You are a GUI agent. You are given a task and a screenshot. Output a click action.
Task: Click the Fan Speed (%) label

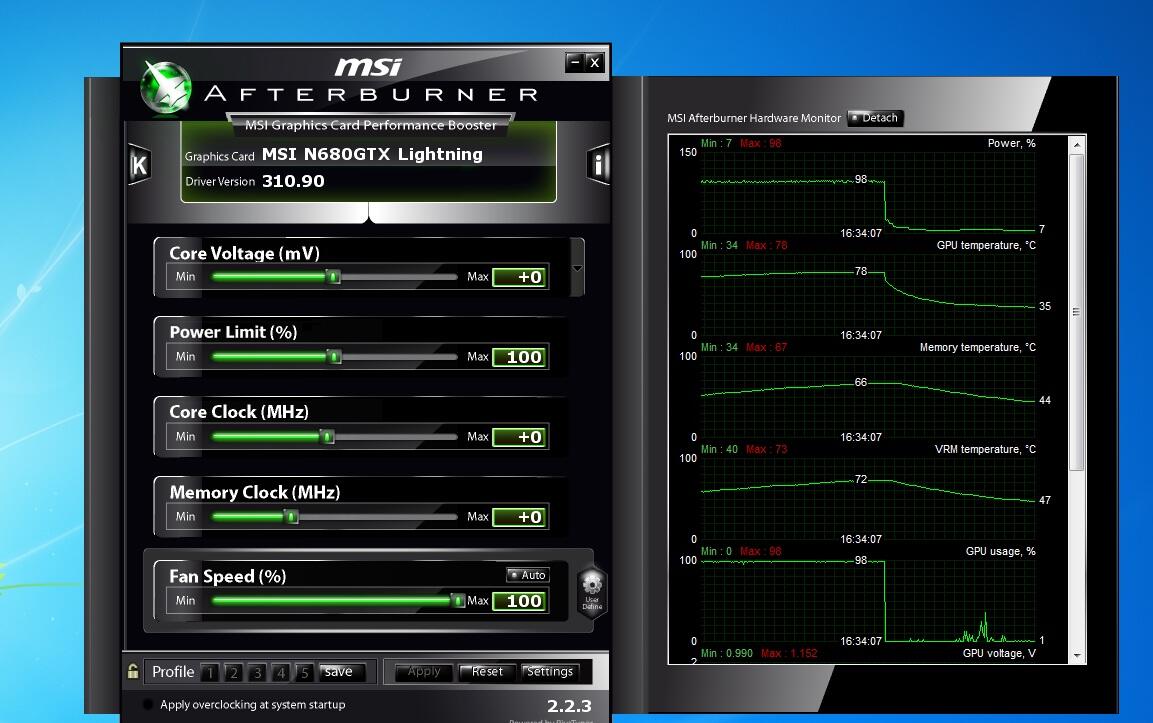pyautogui.click(x=227, y=576)
